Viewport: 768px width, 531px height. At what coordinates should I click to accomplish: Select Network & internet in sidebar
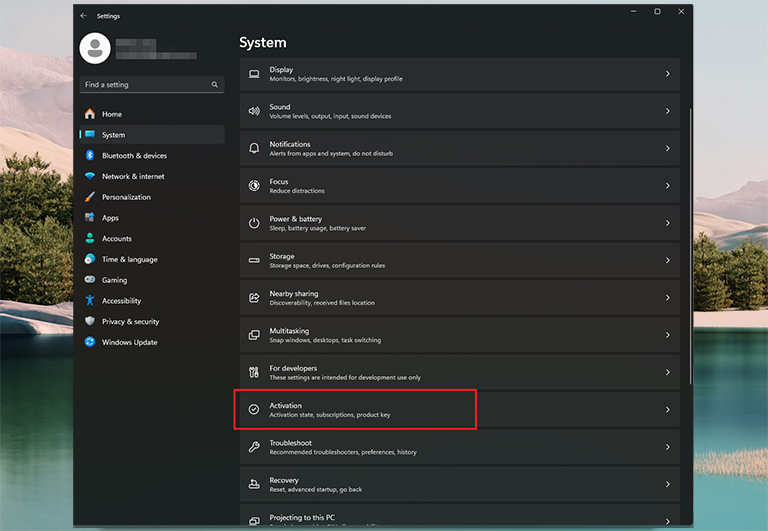tap(133, 176)
